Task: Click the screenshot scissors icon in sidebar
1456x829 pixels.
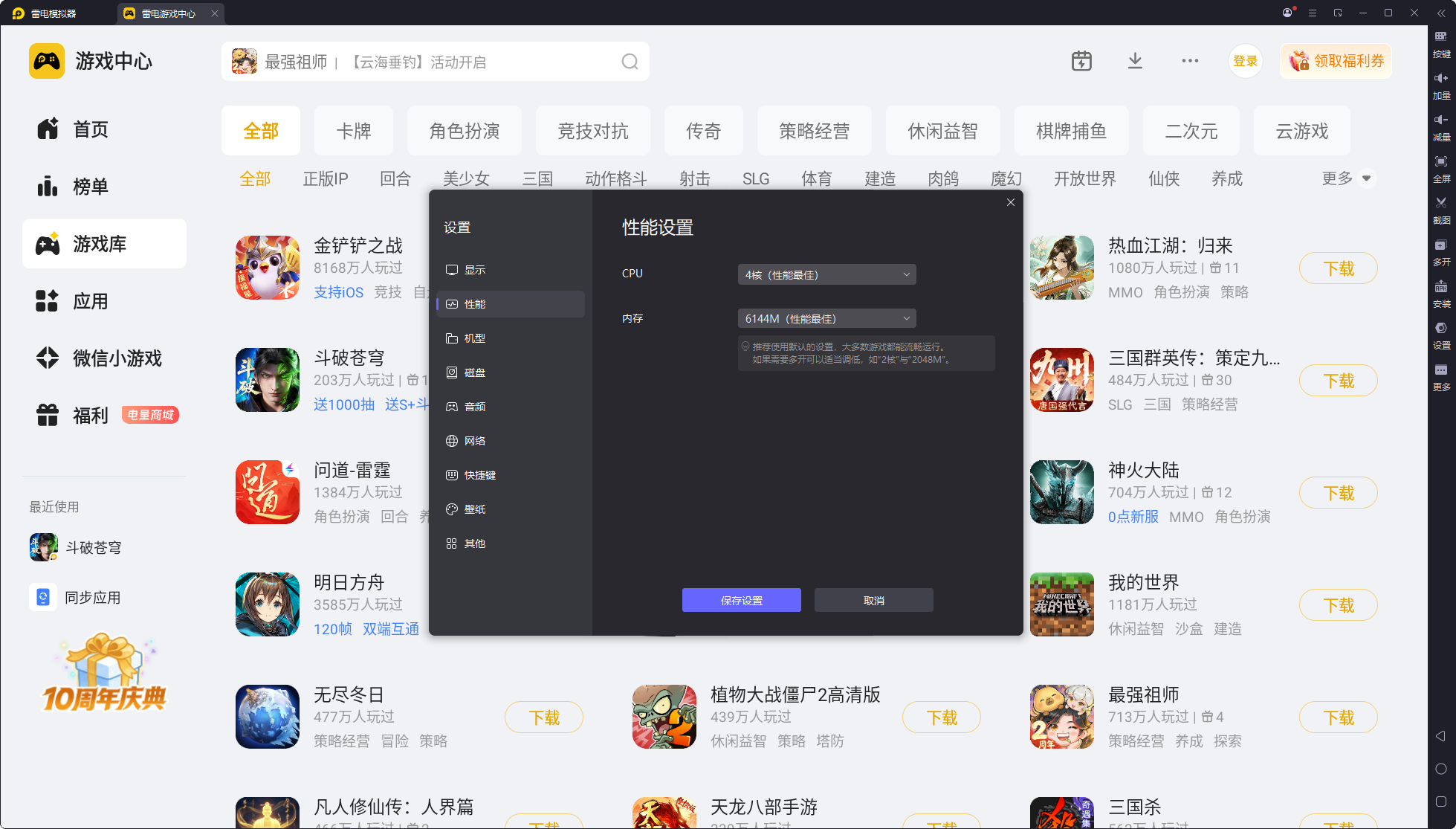Action: 1441,203
